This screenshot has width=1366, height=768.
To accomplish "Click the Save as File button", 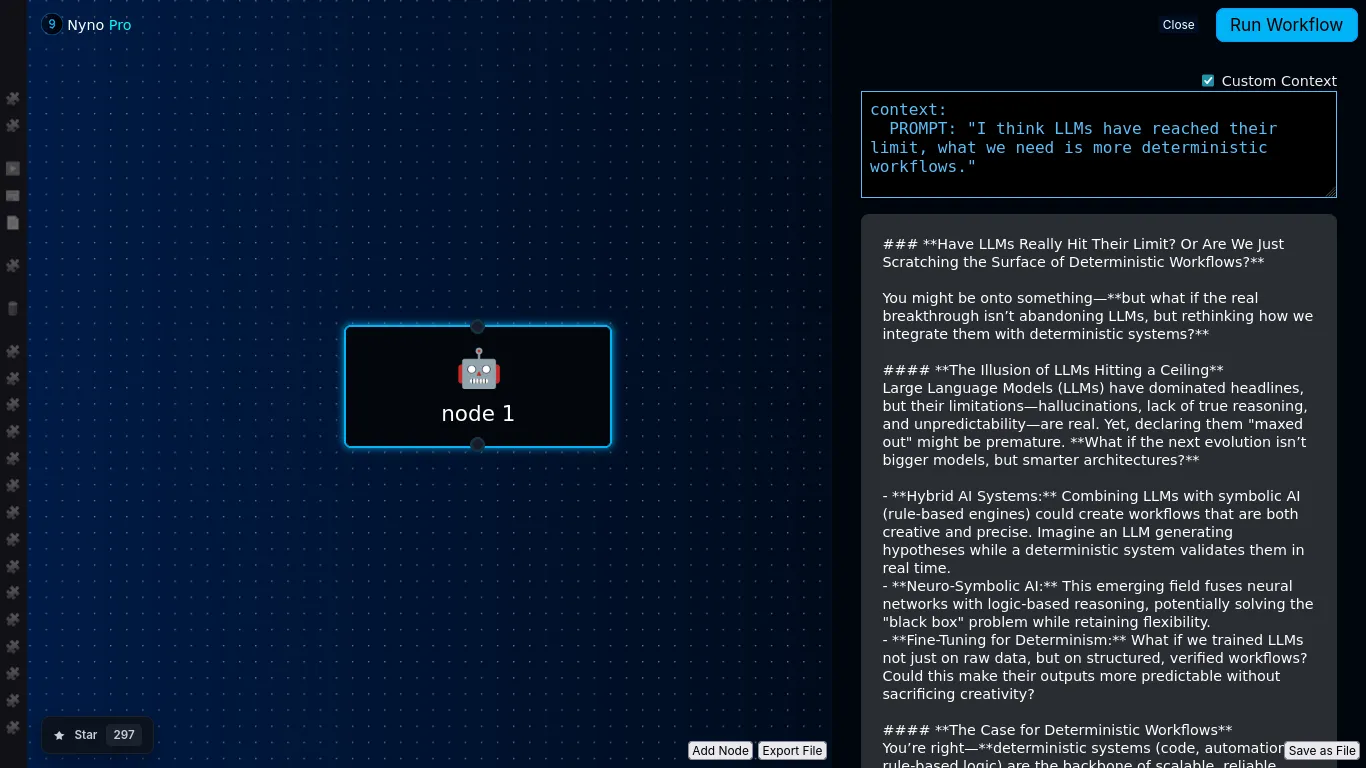I will click(x=1321, y=751).
